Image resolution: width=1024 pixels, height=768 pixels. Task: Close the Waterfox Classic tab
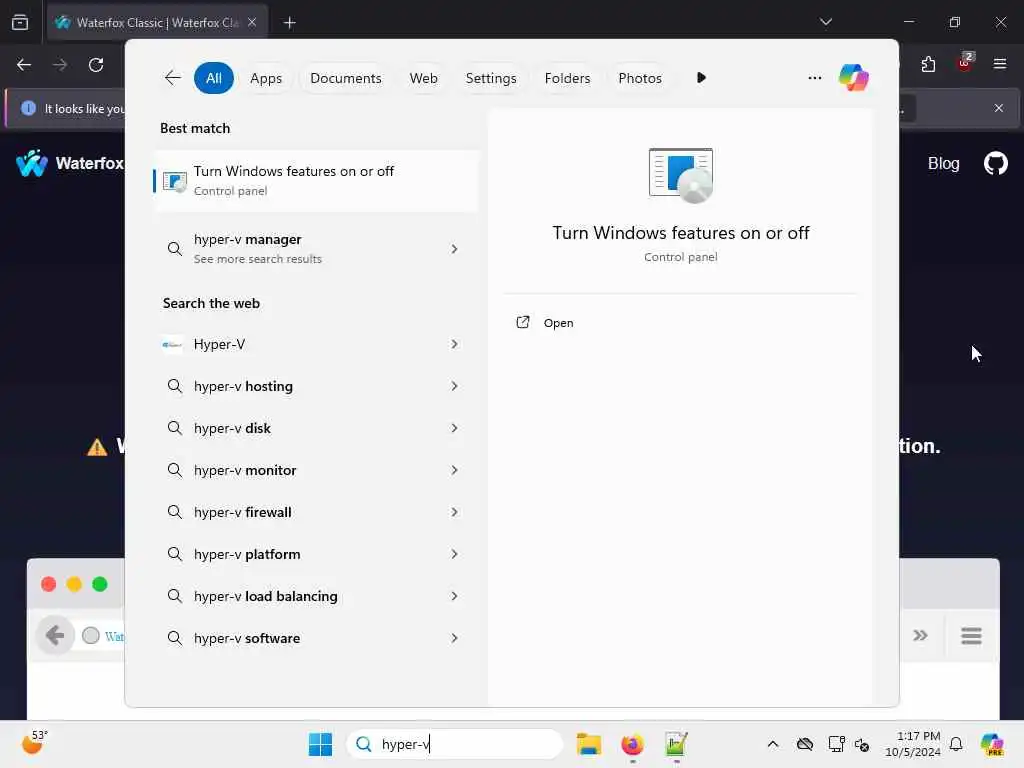[252, 22]
